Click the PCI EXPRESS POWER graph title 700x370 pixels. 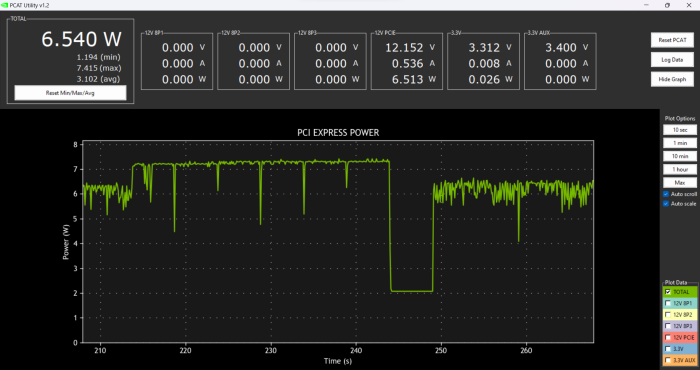point(338,133)
